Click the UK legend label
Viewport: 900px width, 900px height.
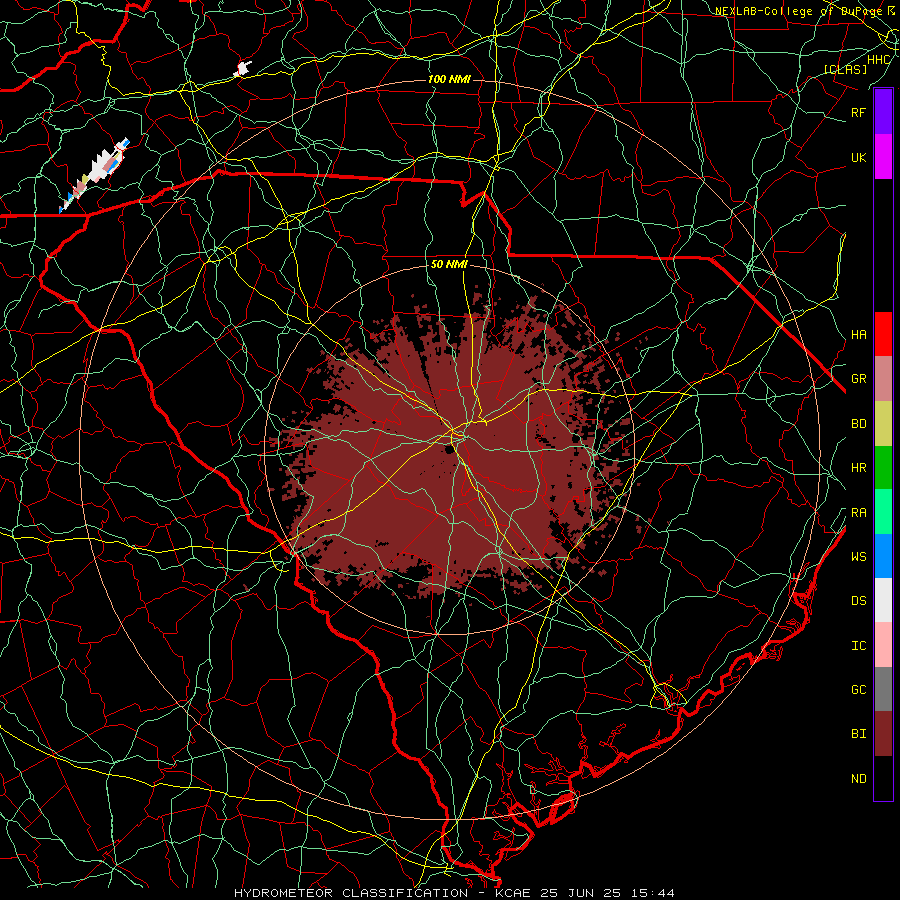pyautogui.click(x=858, y=157)
